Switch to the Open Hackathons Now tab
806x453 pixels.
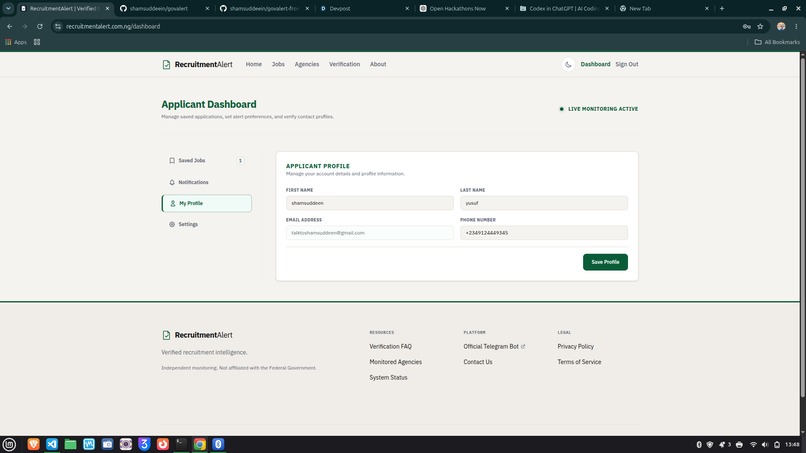tap(464, 8)
